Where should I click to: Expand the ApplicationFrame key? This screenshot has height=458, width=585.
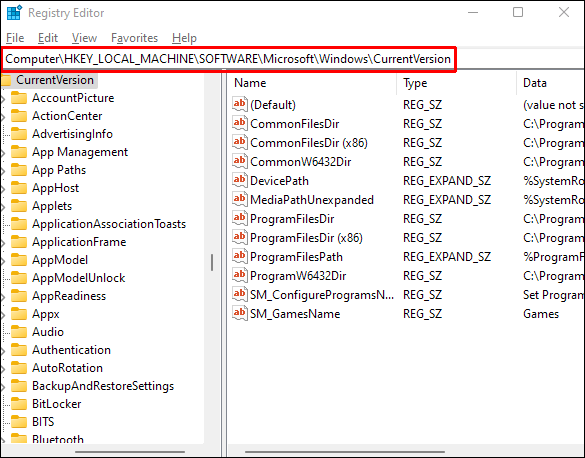[x=3, y=243]
